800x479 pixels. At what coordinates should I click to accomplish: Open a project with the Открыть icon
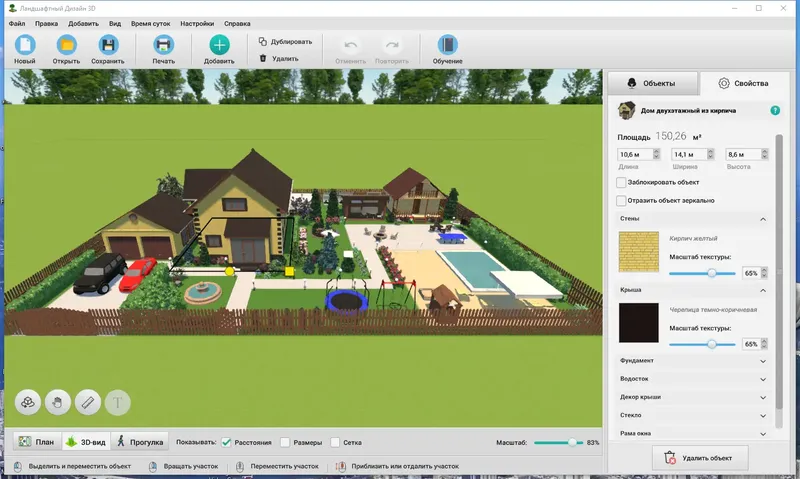click(x=66, y=45)
